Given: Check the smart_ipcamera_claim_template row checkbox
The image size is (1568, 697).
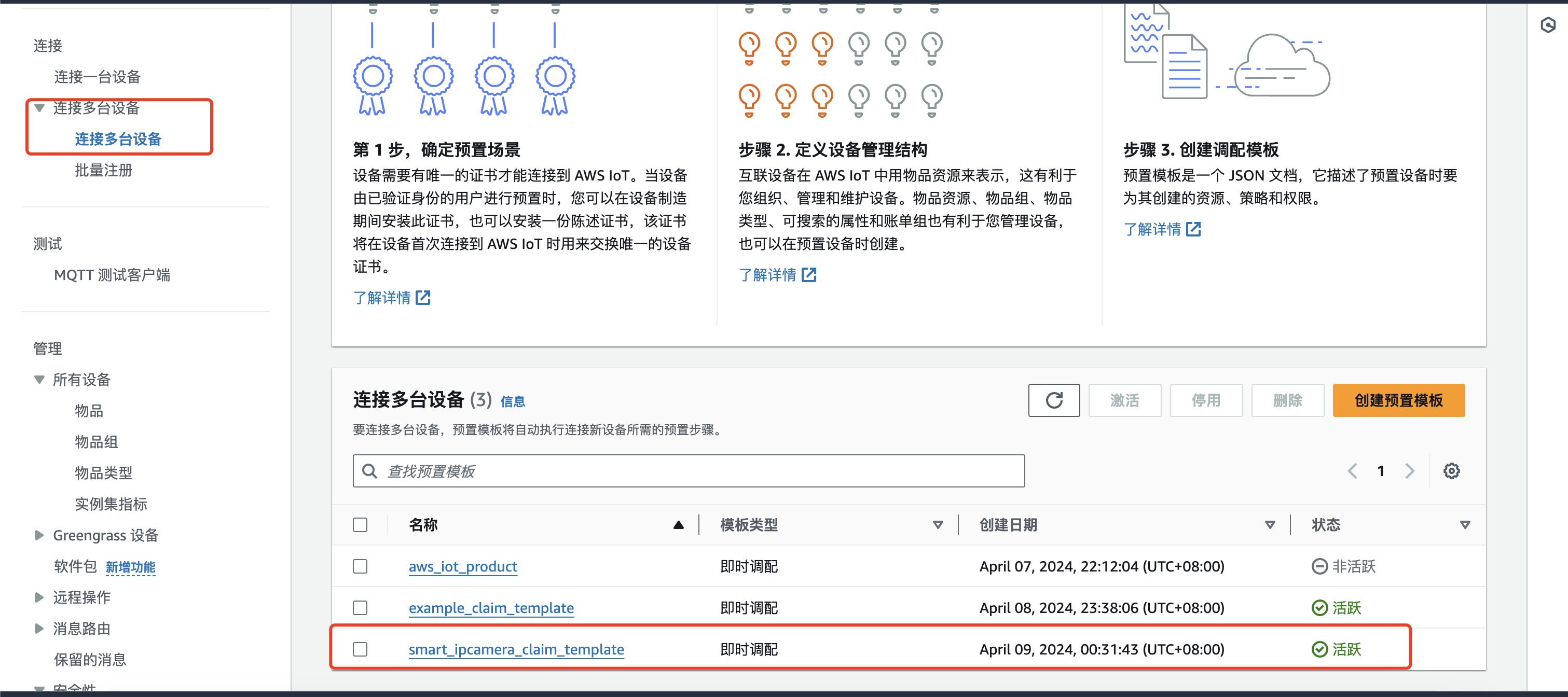Looking at the screenshot, I should [x=360, y=649].
